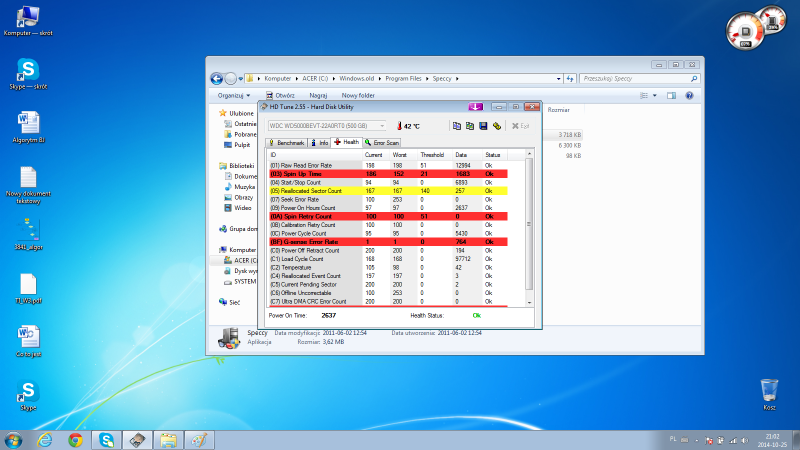
Task: Select the Load Cycle Count row
Action: click(x=388, y=259)
